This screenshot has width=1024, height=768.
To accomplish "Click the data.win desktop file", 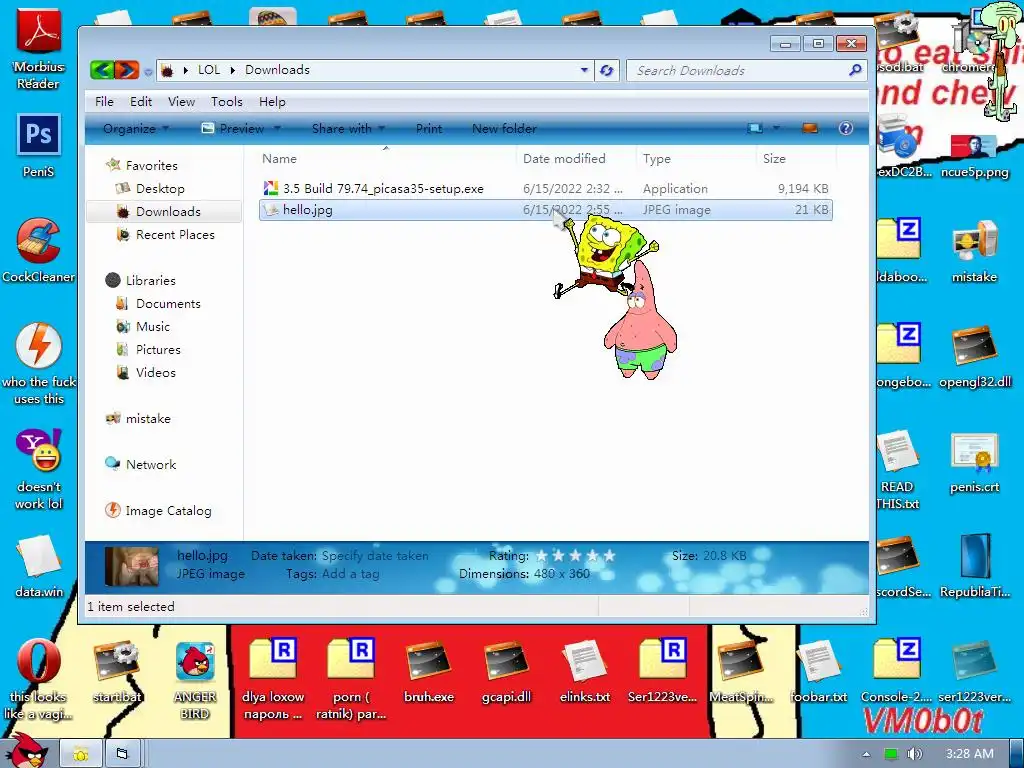I will (x=39, y=566).
